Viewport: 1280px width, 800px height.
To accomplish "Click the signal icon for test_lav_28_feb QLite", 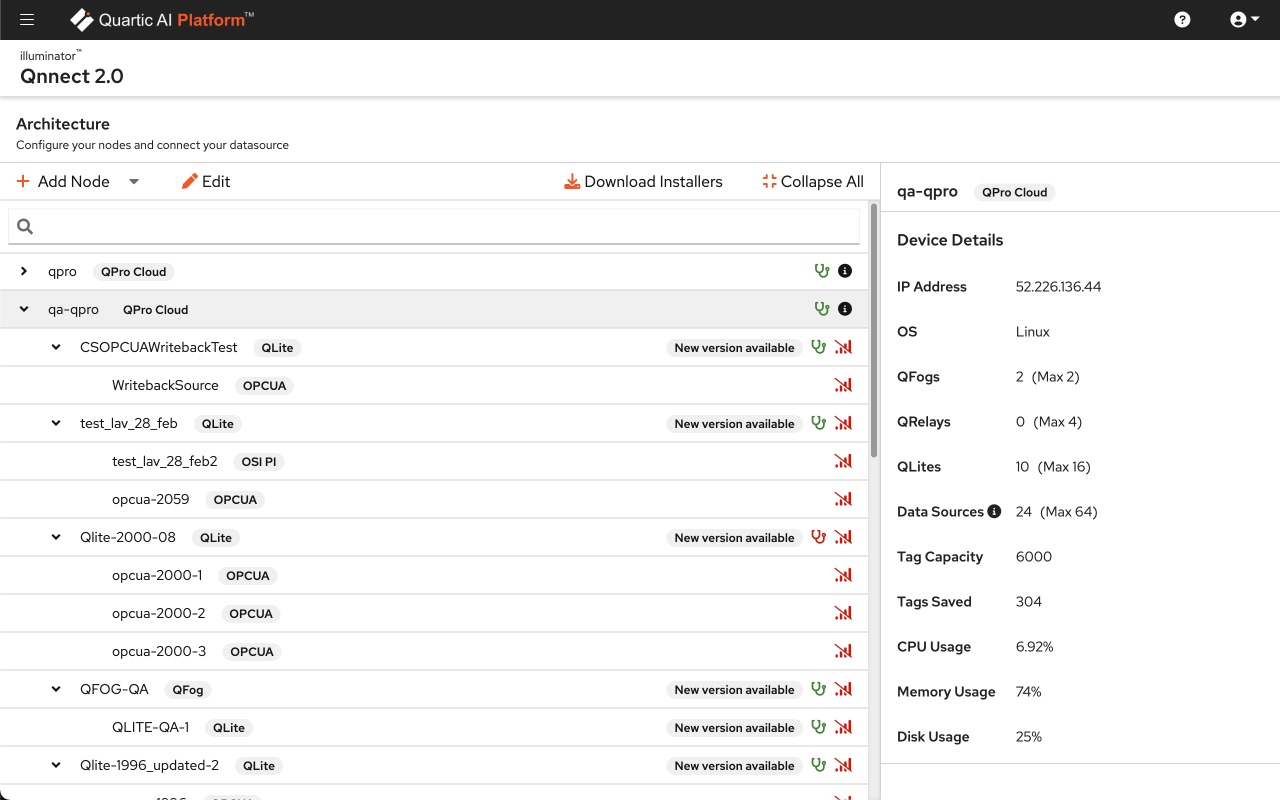I will click(x=843, y=423).
